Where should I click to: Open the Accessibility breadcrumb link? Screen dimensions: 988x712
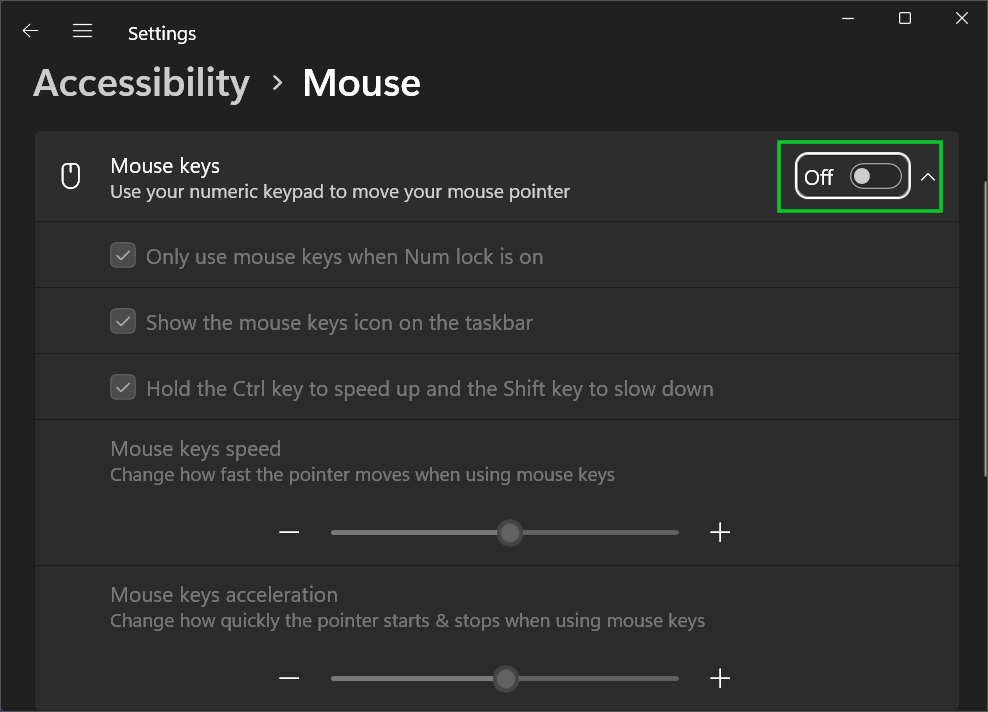[141, 84]
